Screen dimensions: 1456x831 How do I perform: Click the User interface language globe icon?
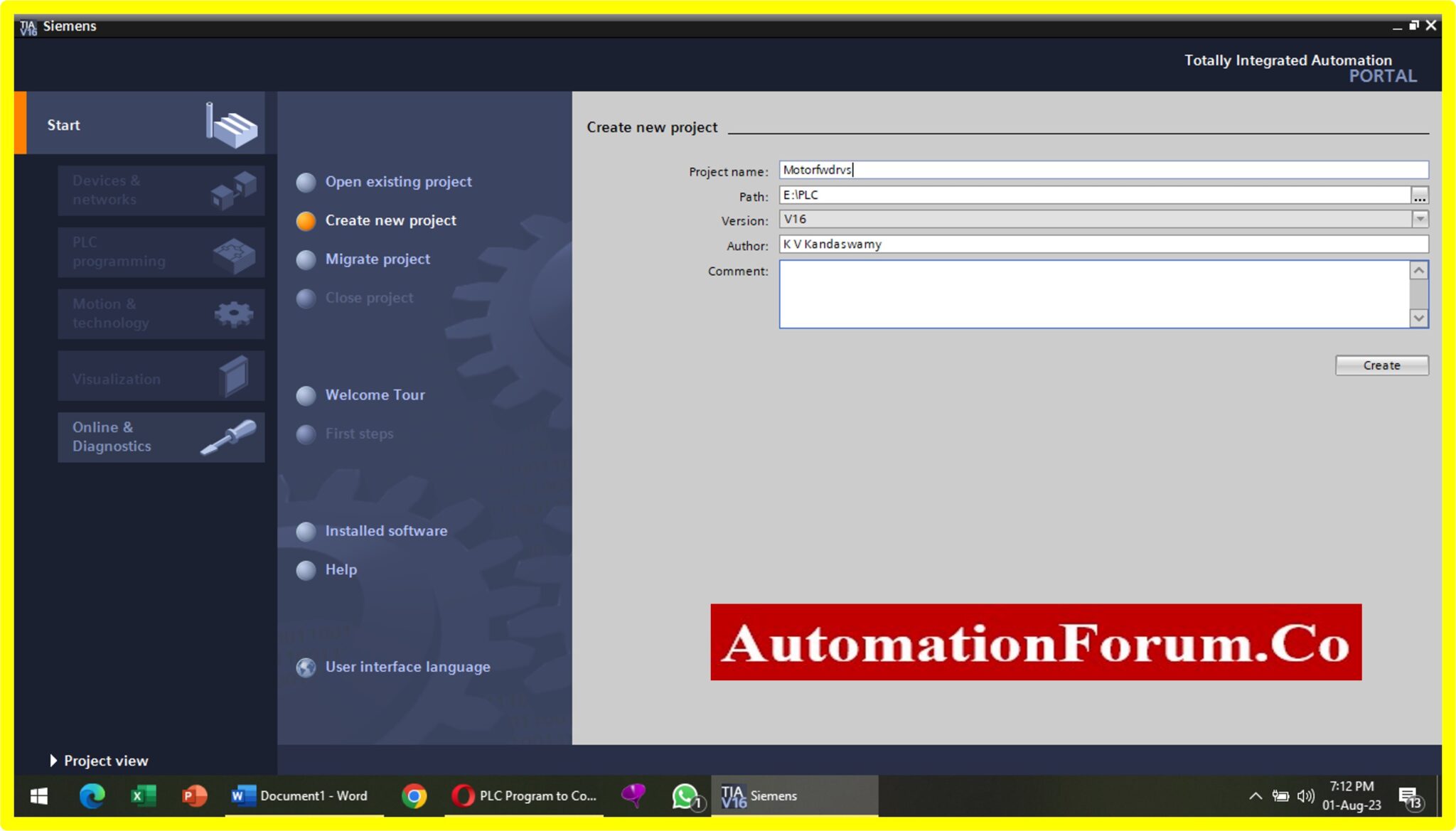(306, 667)
